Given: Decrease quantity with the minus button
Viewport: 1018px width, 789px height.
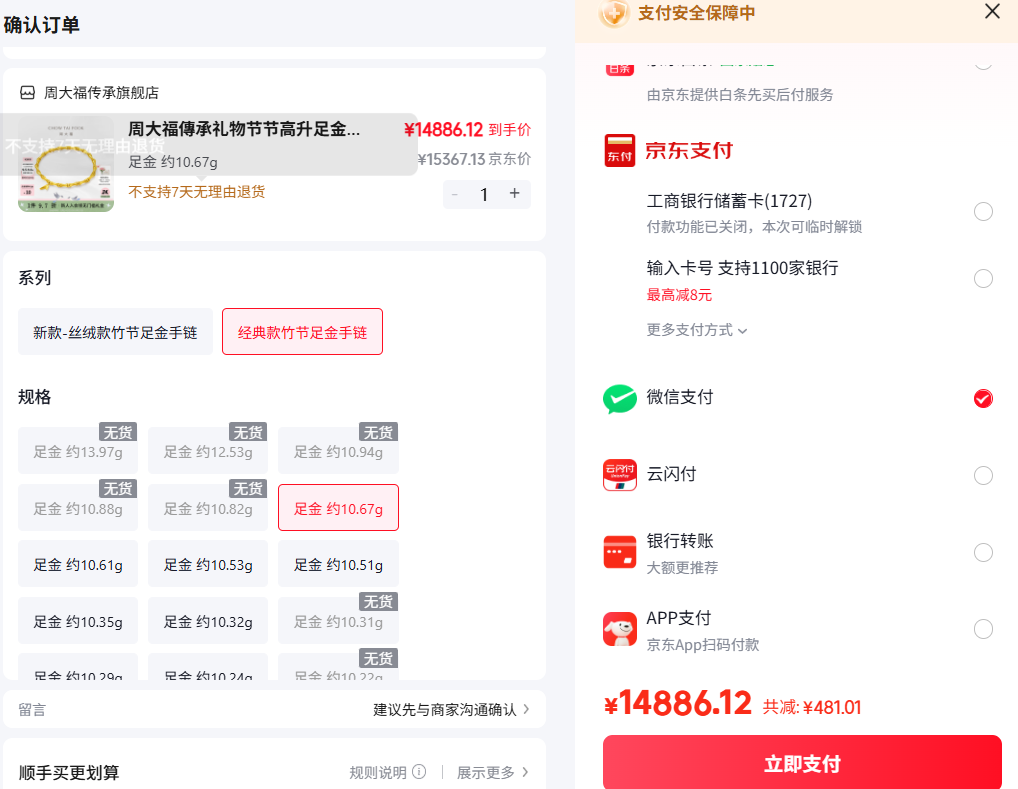Looking at the screenshot, I should pos(455,194).
